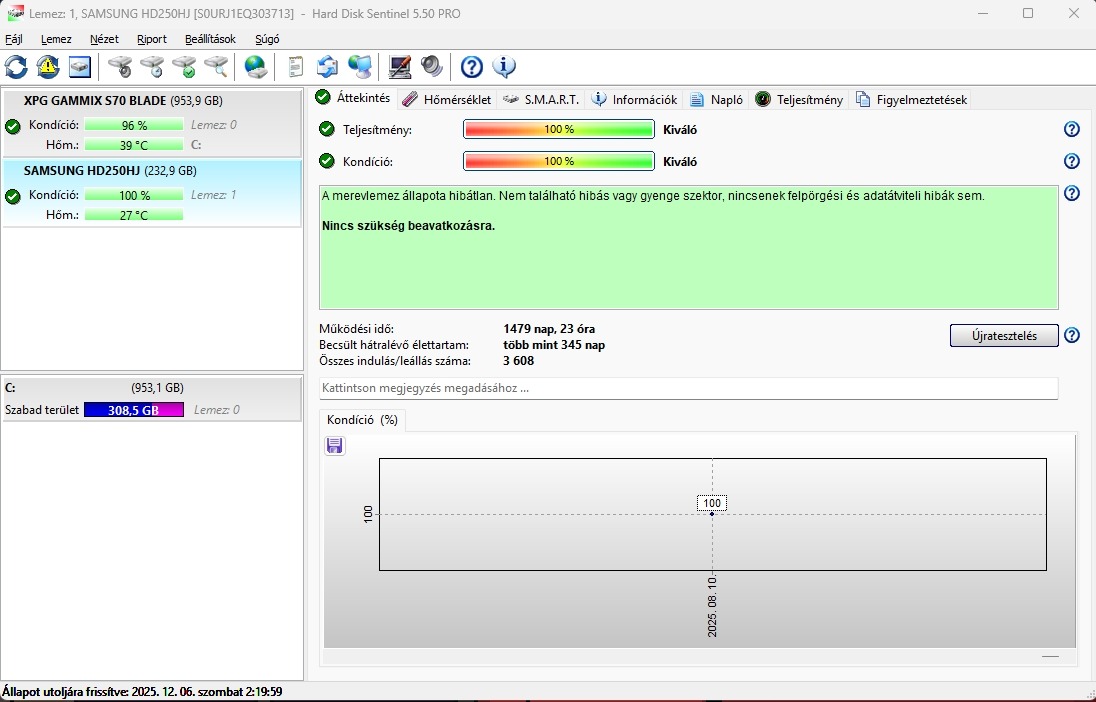The height and width of the screenshot is (702, 1096).
Task: Open the Beállítások menu
Action: point(210,39)
